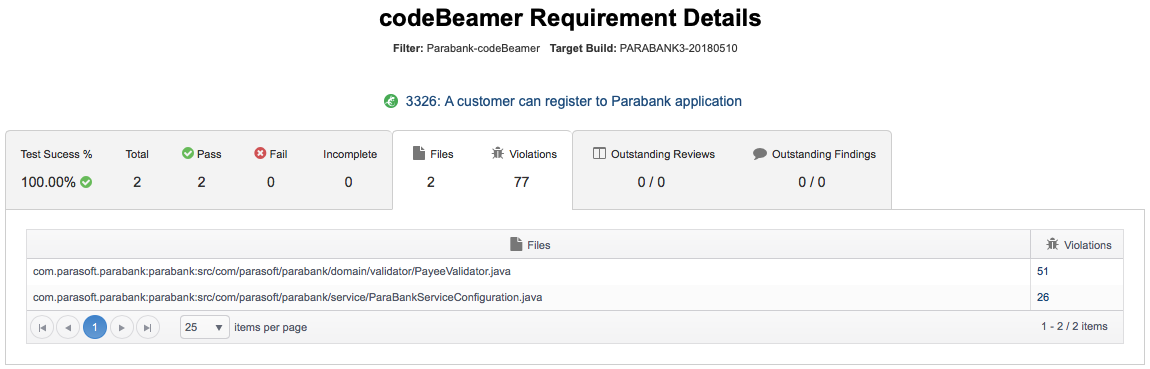Viewport: 1150px width, 369px height.
Task: Click the Total tests count 2
Action: click(x=137, y=182)
